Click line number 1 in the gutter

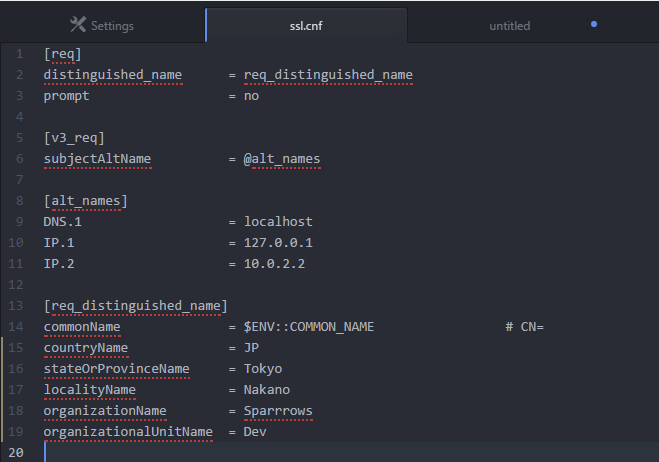pos(19,53)
